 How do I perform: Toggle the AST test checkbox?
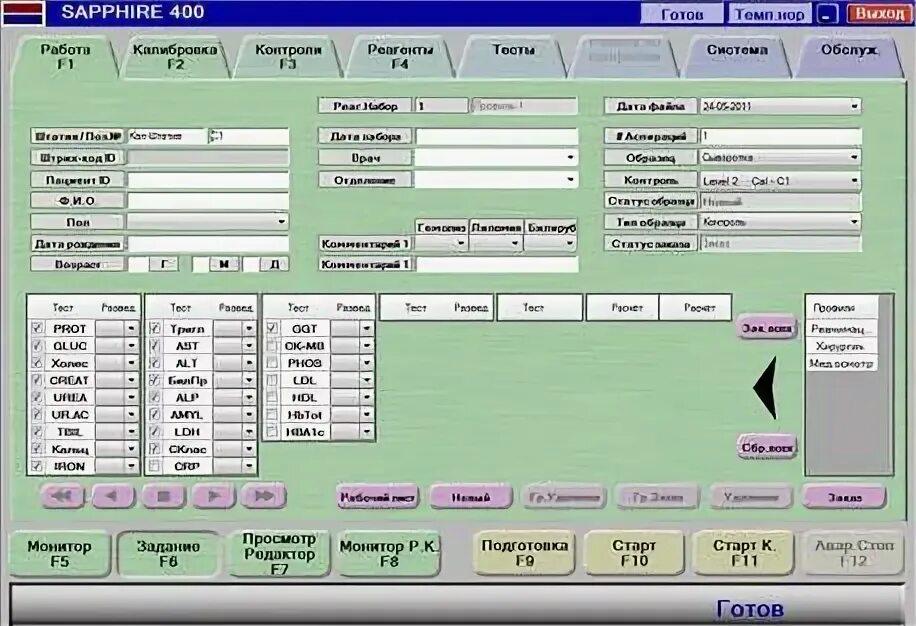coord(155,346)
